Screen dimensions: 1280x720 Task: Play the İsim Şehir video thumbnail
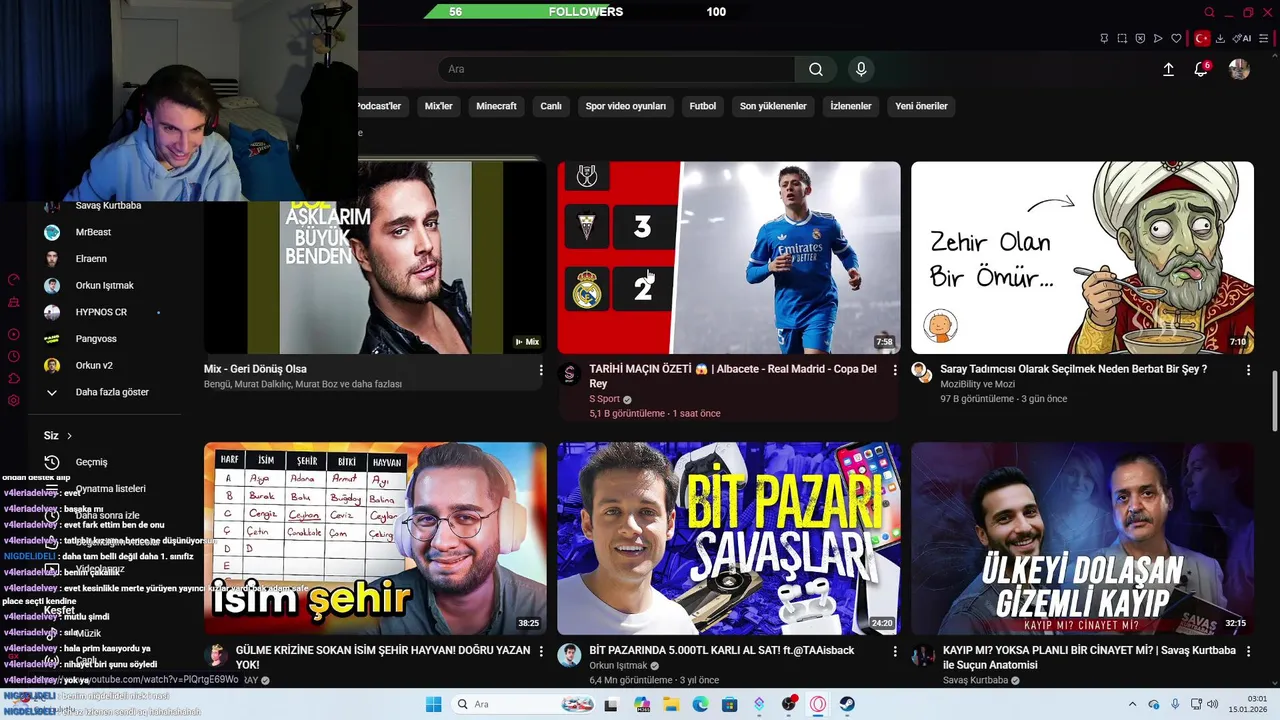pos(375,538)
